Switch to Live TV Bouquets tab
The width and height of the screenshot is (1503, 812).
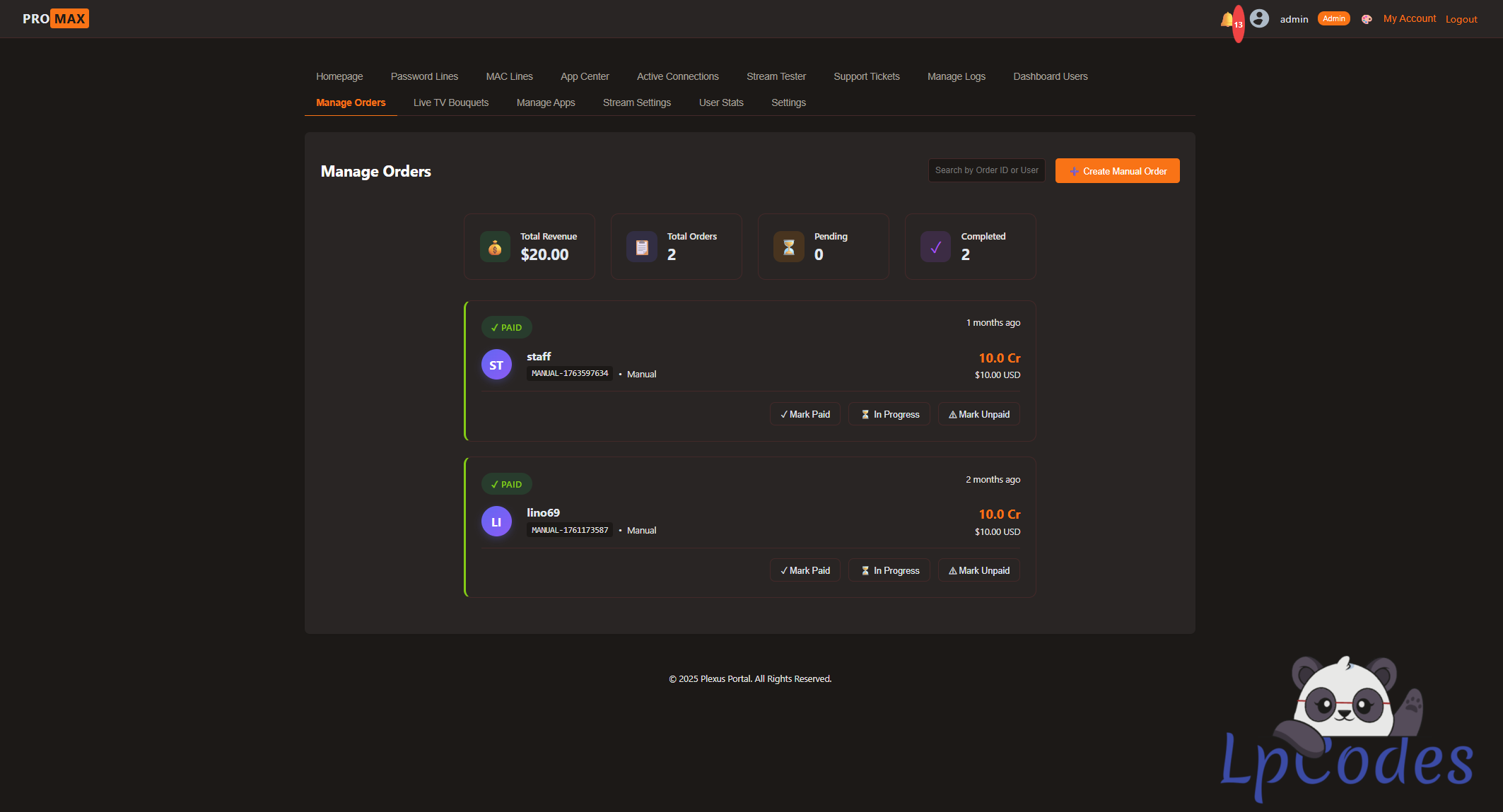click(x=451, y=102)
